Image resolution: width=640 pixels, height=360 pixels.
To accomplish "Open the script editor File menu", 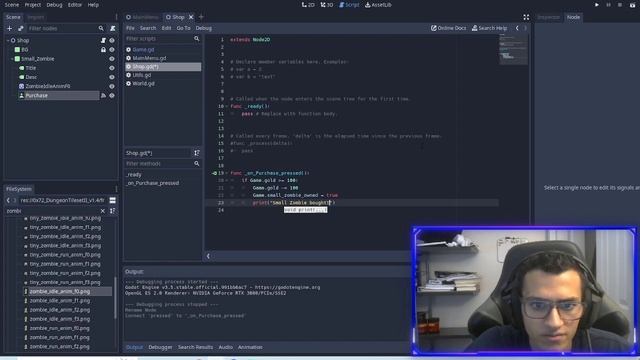I will click(130, 28).
